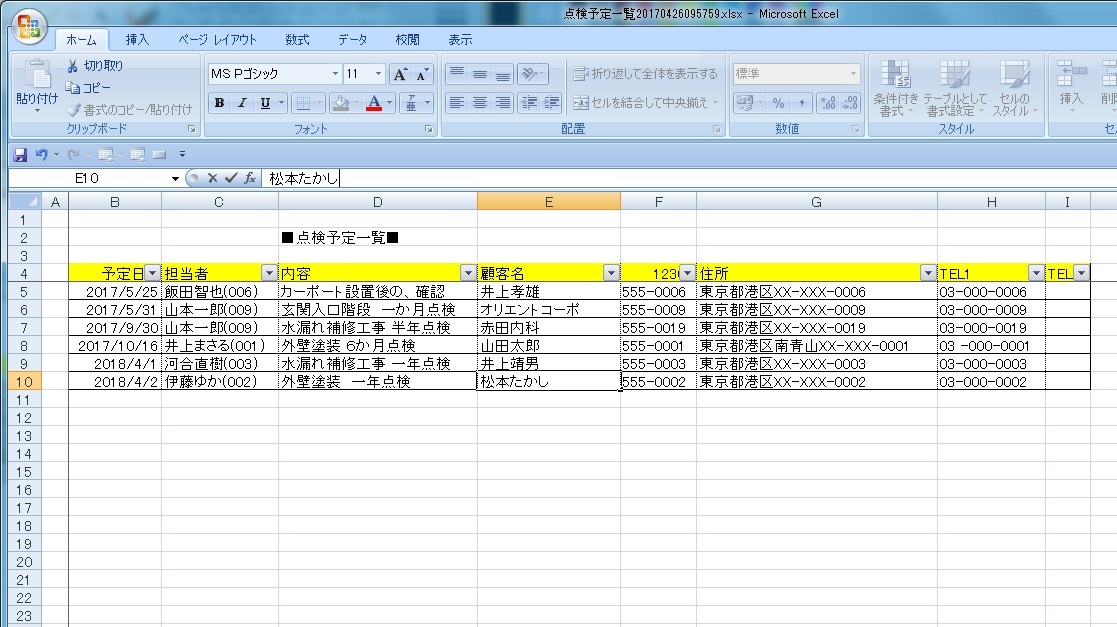The image size is (1117, 627).
Task: Apply the fill color bucket
Action: click(x=341, y=103)
